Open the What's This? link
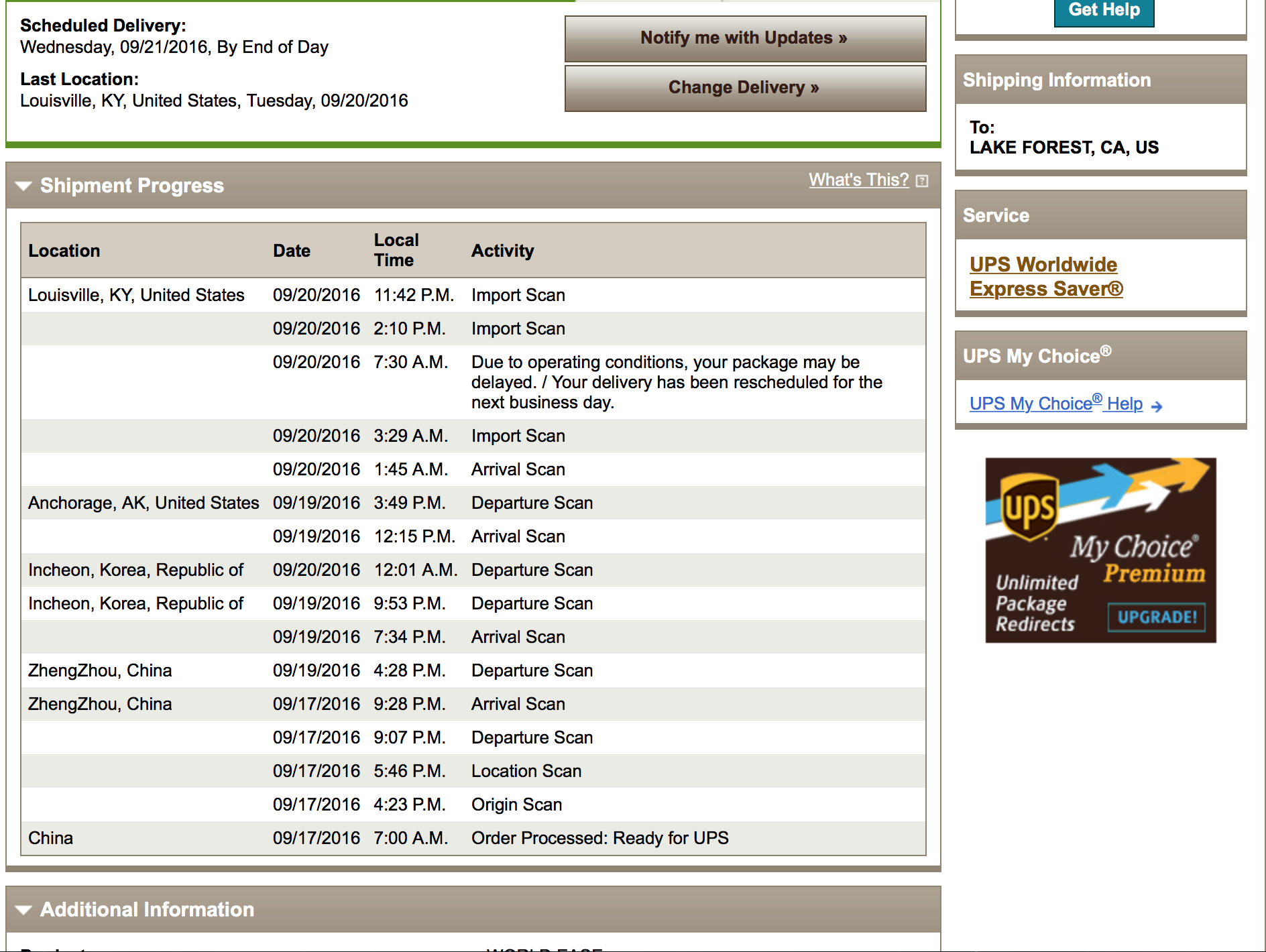 [x=858, y=180]
